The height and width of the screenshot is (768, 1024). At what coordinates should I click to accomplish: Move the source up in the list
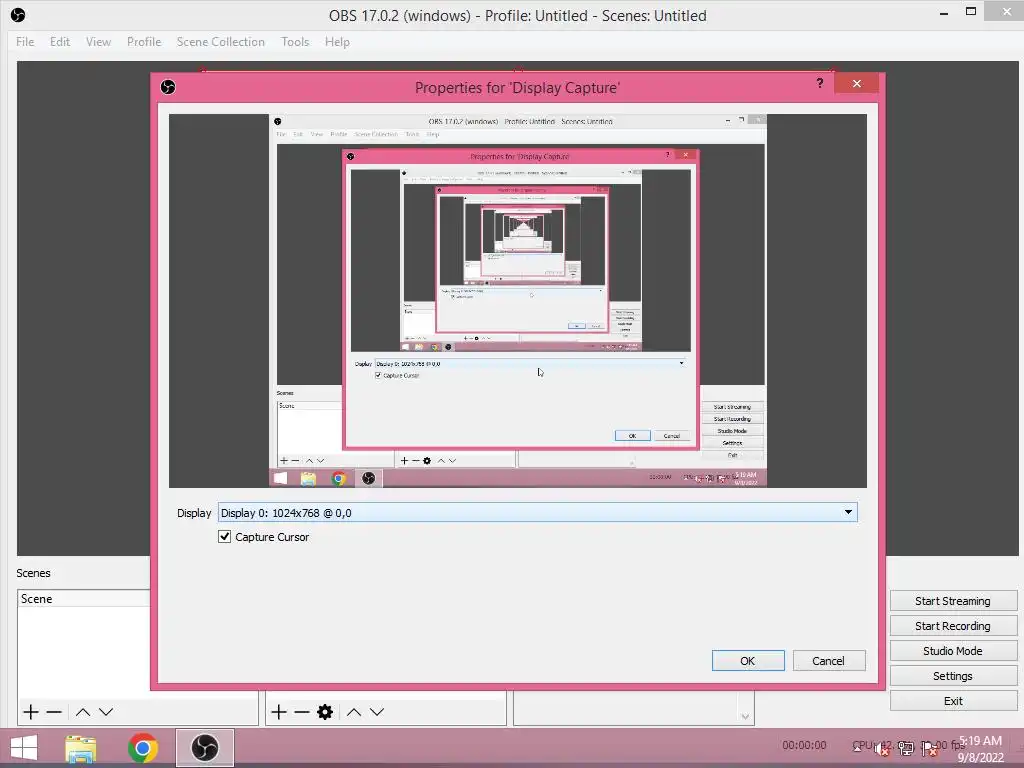tap(354, 712)
